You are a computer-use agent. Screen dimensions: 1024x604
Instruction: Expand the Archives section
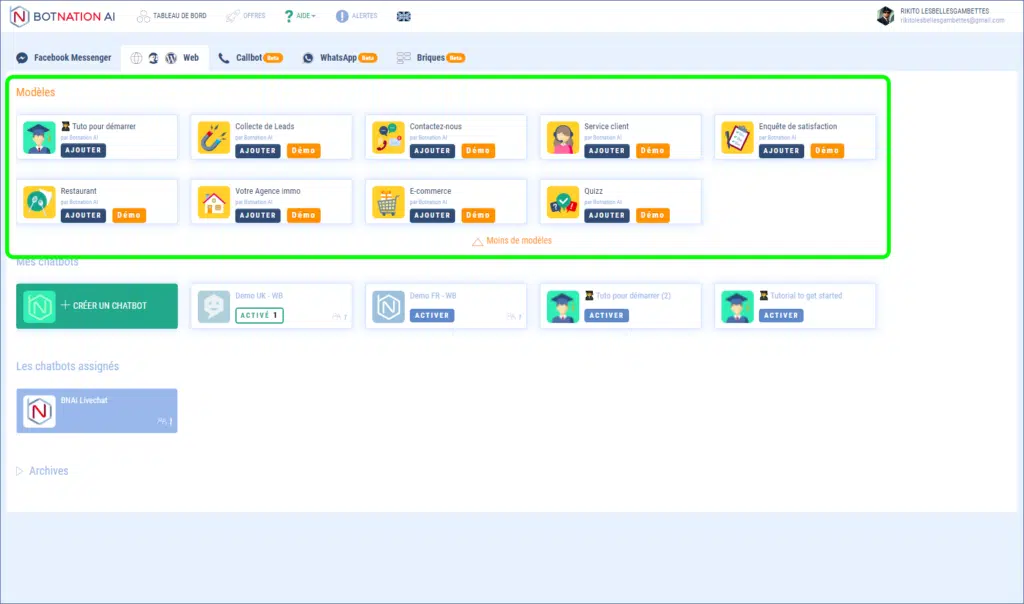click(43, 471)
